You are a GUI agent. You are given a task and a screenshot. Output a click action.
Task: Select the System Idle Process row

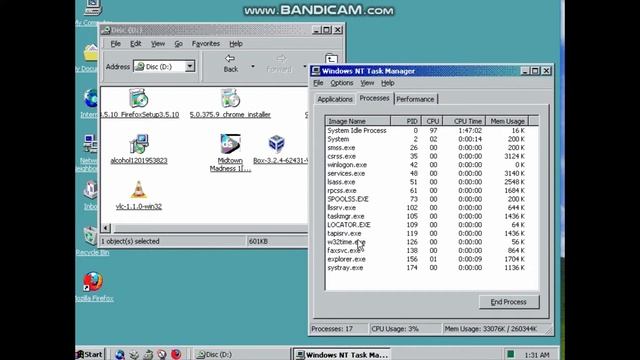pos(426,131)
